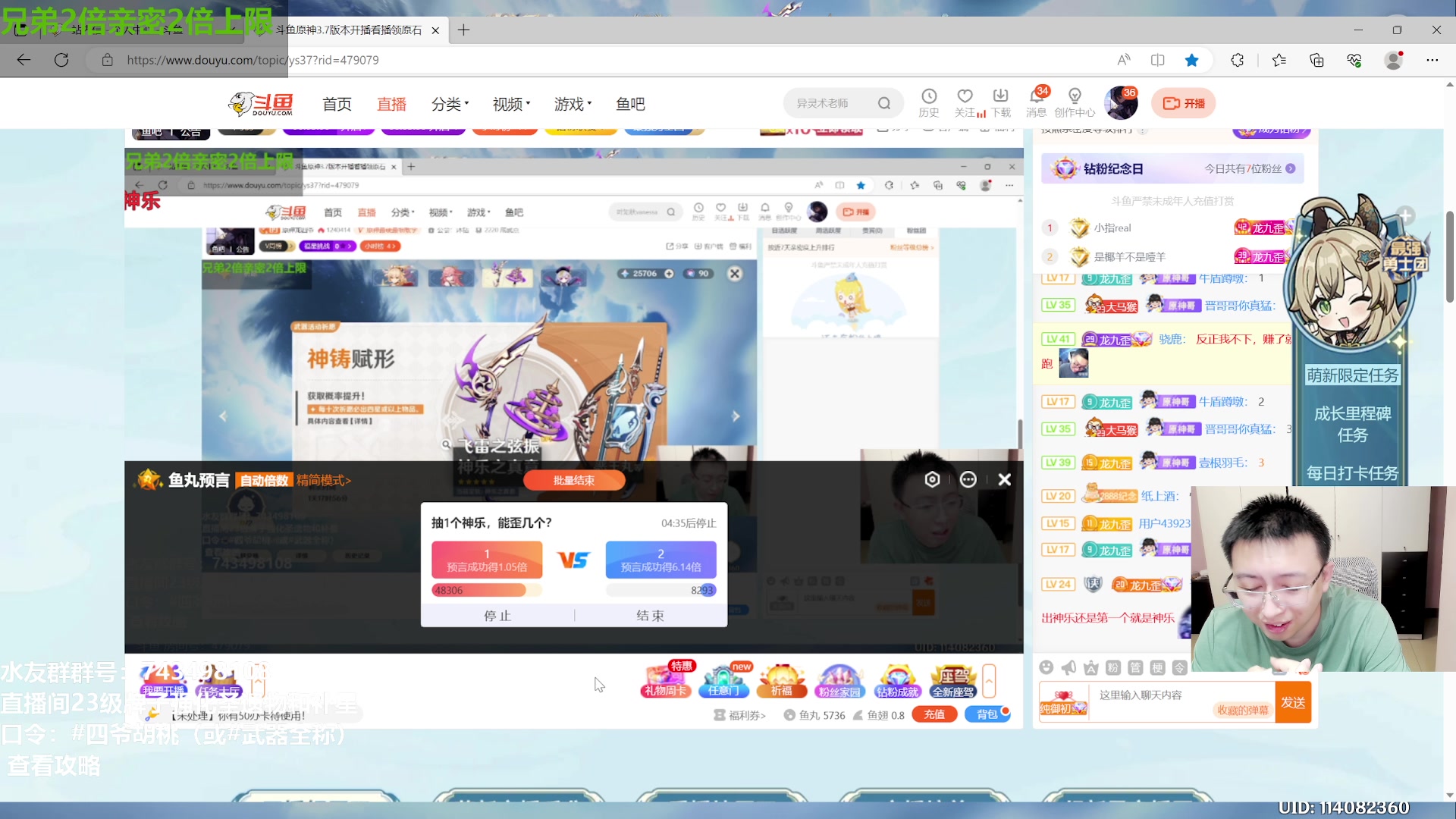Click the 令 command icon in chat toolbar

tap(1179, 667)
